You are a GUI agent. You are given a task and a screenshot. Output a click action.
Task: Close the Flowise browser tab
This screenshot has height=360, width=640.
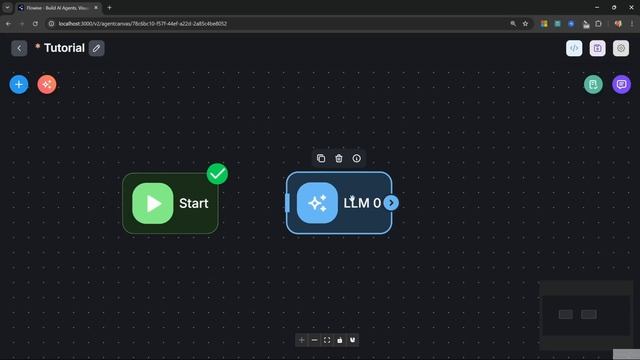[96, 7]
